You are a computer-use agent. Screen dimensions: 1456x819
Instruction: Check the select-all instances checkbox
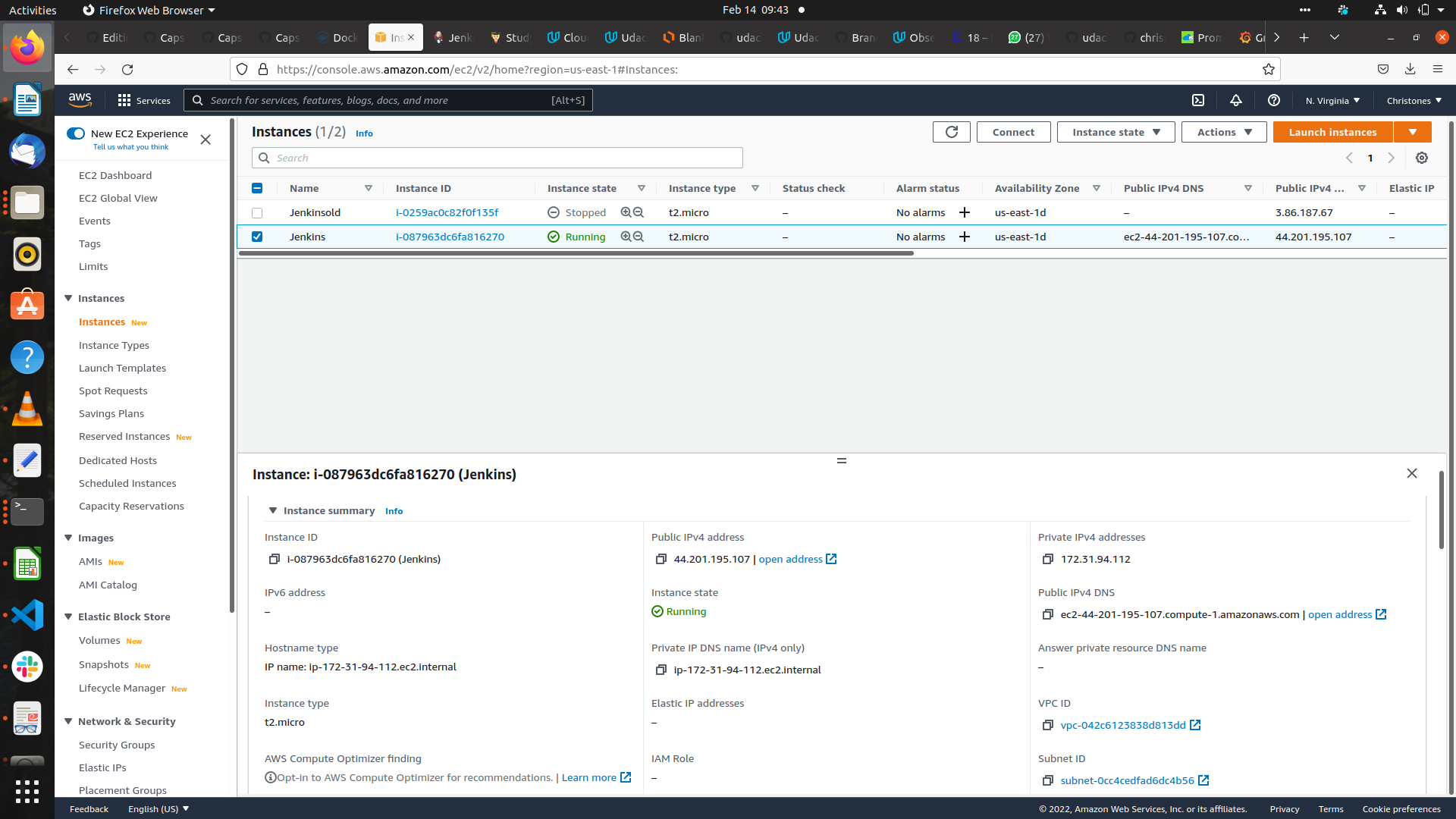[258, 188]
